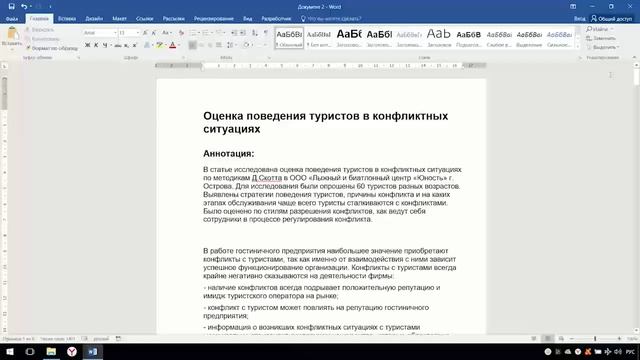The image size is (640, 360).
Task: Clear all formatting eraser icon
Action: (x=181, y=33)
